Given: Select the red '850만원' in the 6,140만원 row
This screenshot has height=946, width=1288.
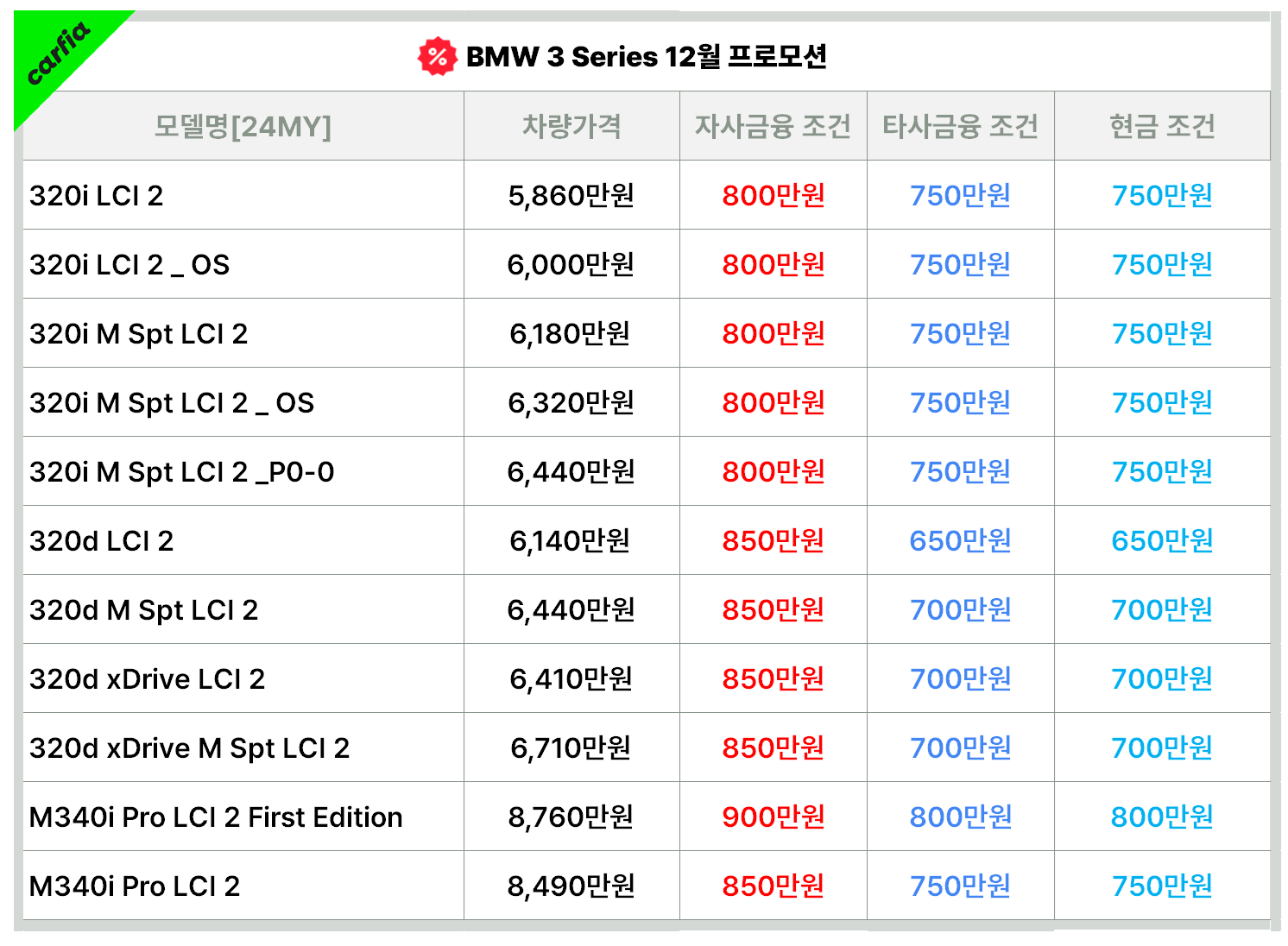Looking at the screenshot, I should pyautogui.click(x=773, y=541).
